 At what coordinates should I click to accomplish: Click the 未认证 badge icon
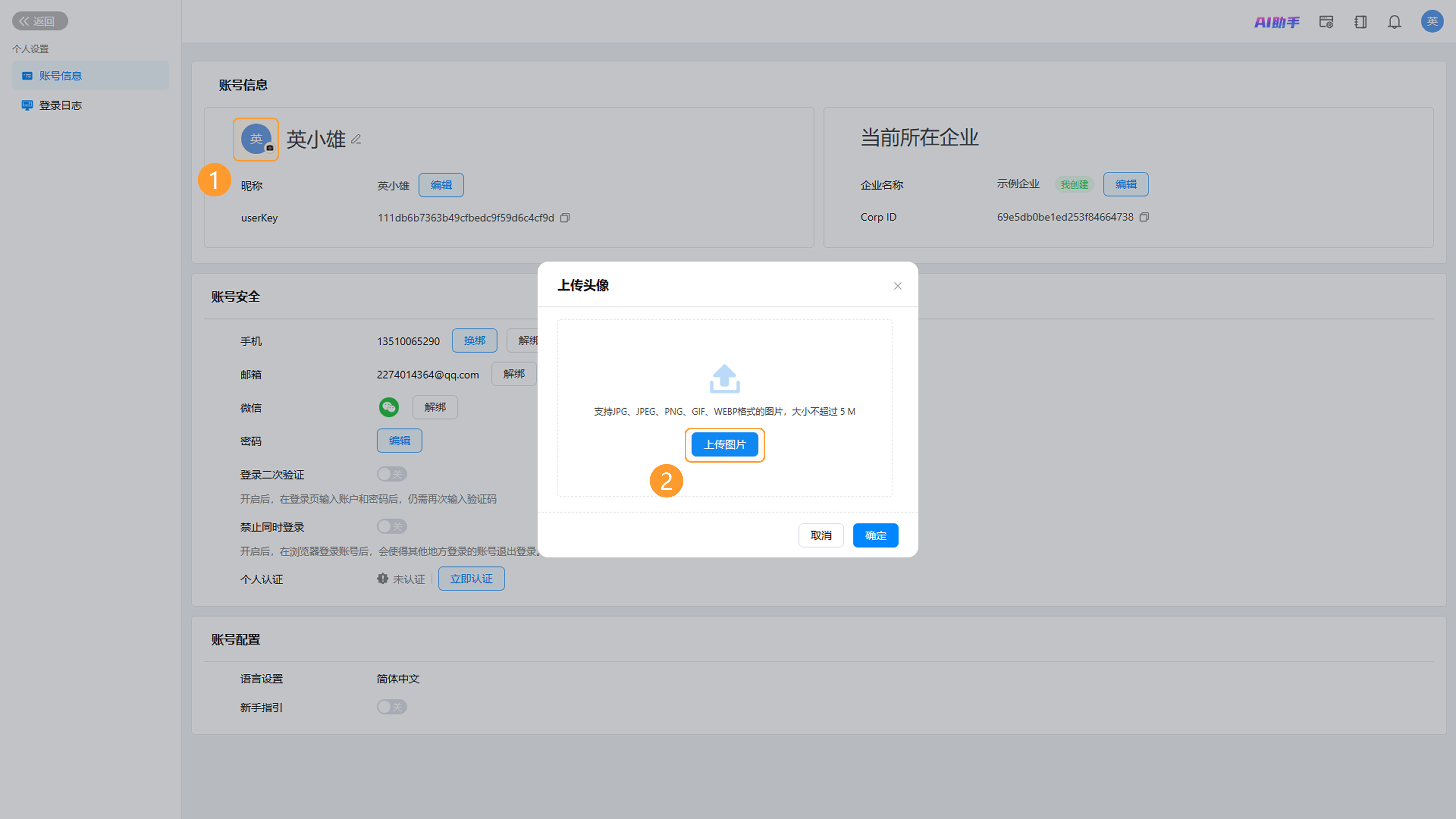(383, 579)
